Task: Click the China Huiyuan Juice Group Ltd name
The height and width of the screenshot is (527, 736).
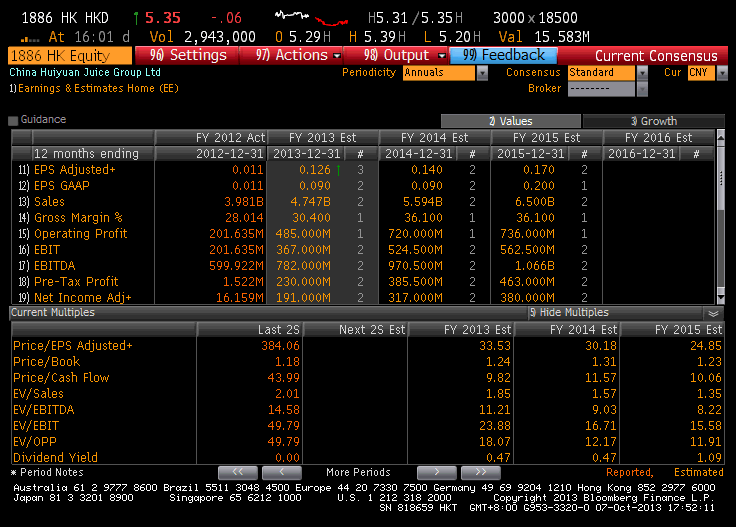Action: 85,72
